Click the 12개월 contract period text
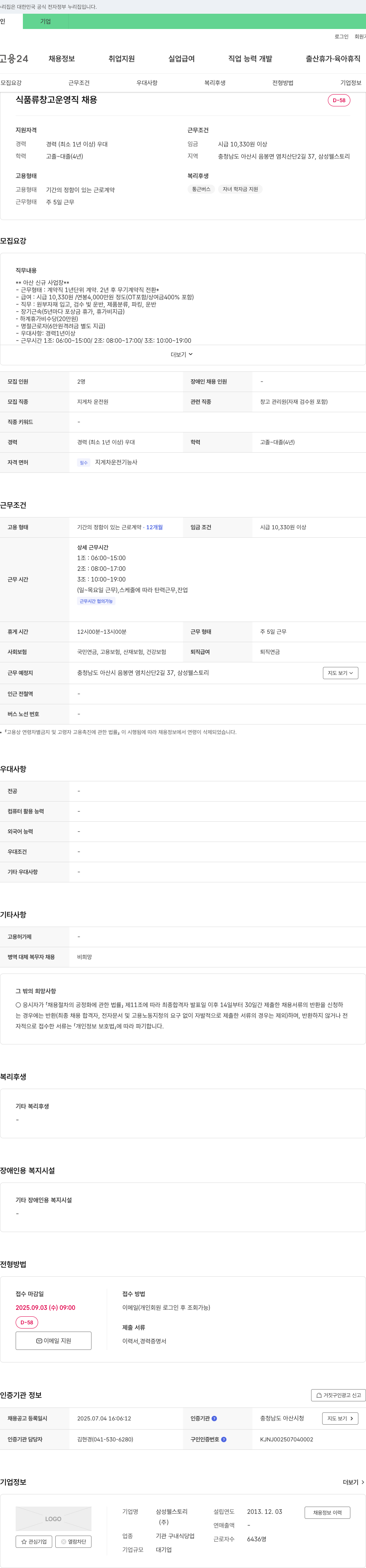 (x=154, y=527)
